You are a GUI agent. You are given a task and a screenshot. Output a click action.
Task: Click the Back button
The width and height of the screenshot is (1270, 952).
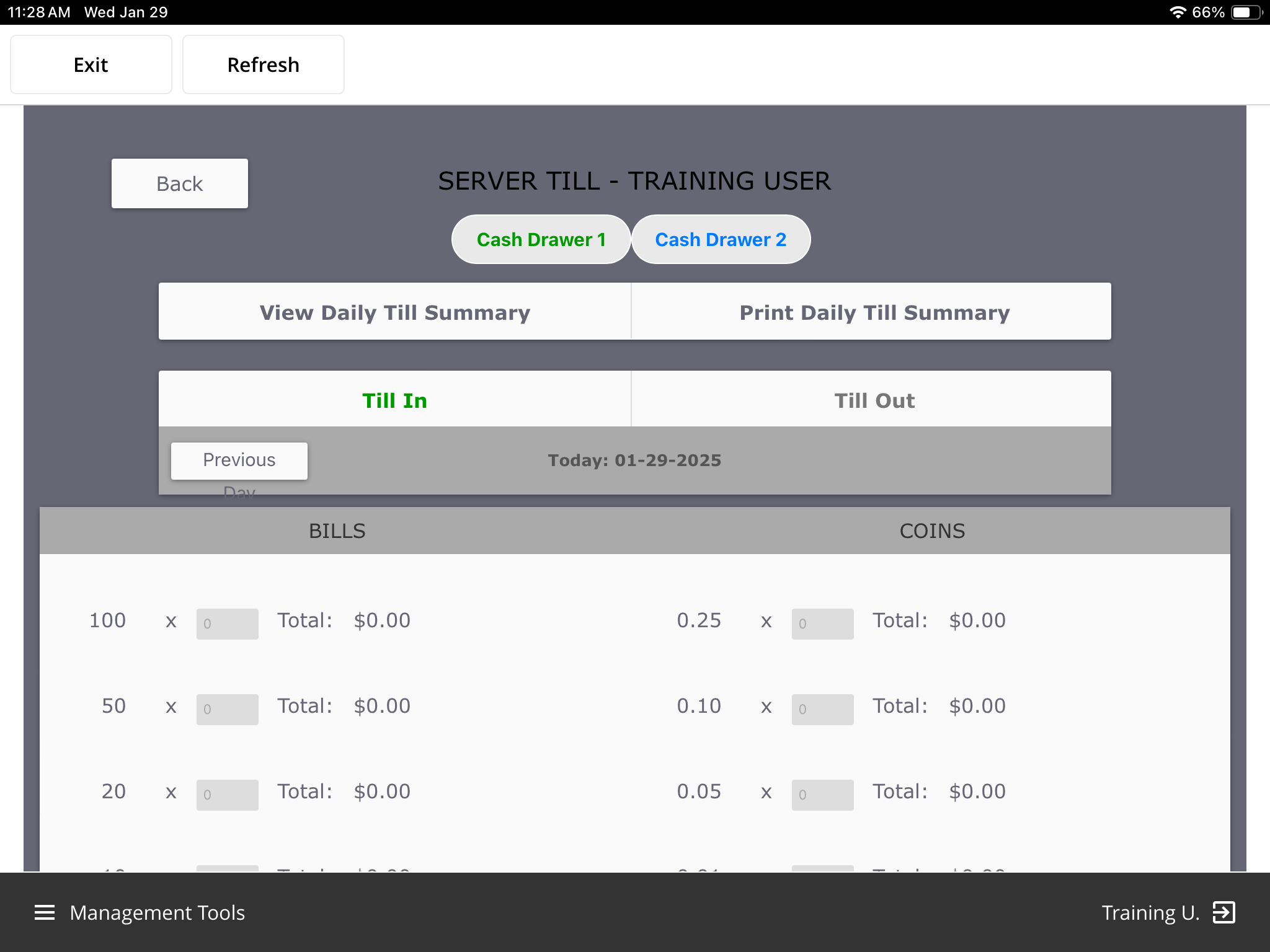[x=180, y=183]
